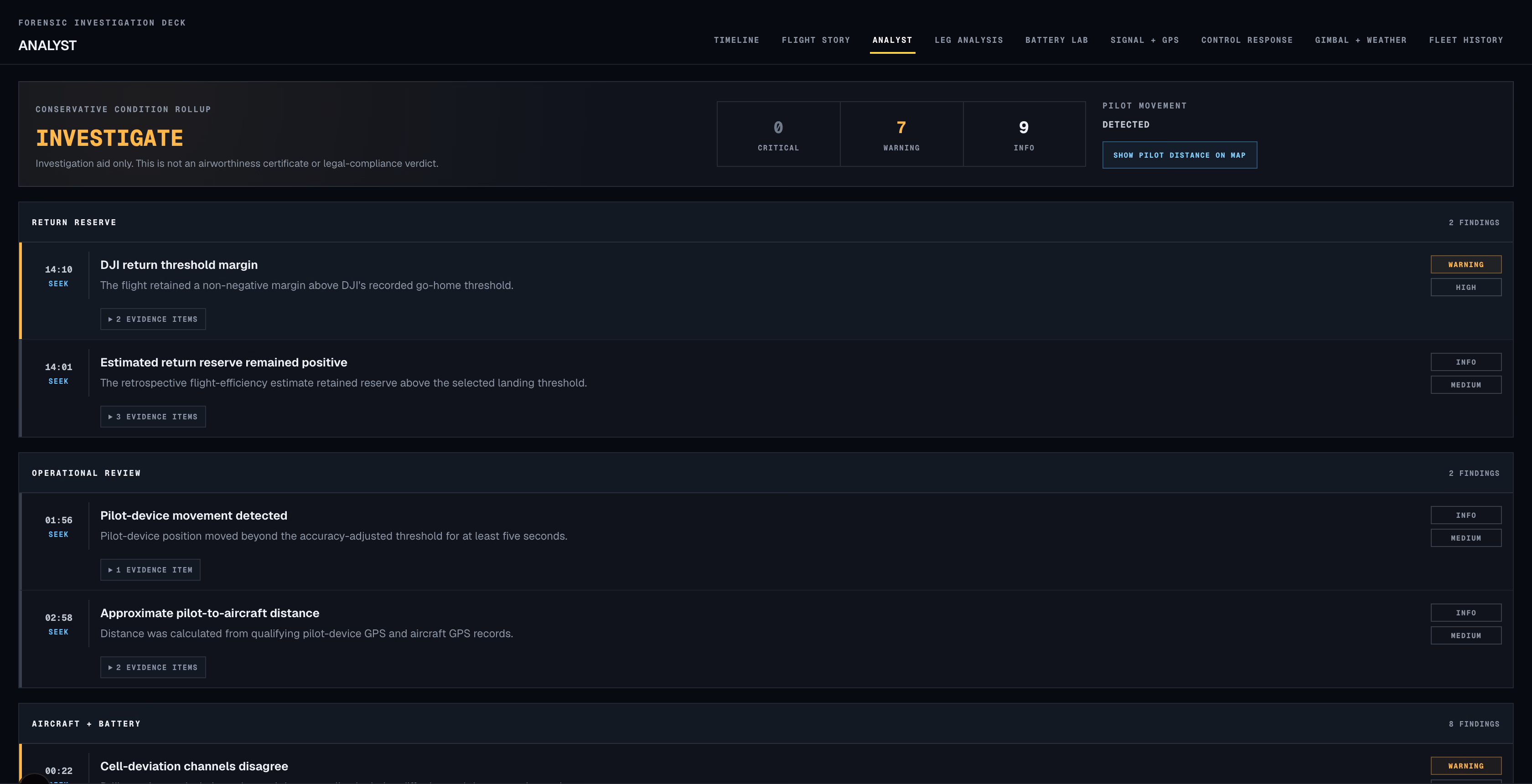Select the Analyst tab
Viewport: 1532px width, 784px height.
coord(892,40)
